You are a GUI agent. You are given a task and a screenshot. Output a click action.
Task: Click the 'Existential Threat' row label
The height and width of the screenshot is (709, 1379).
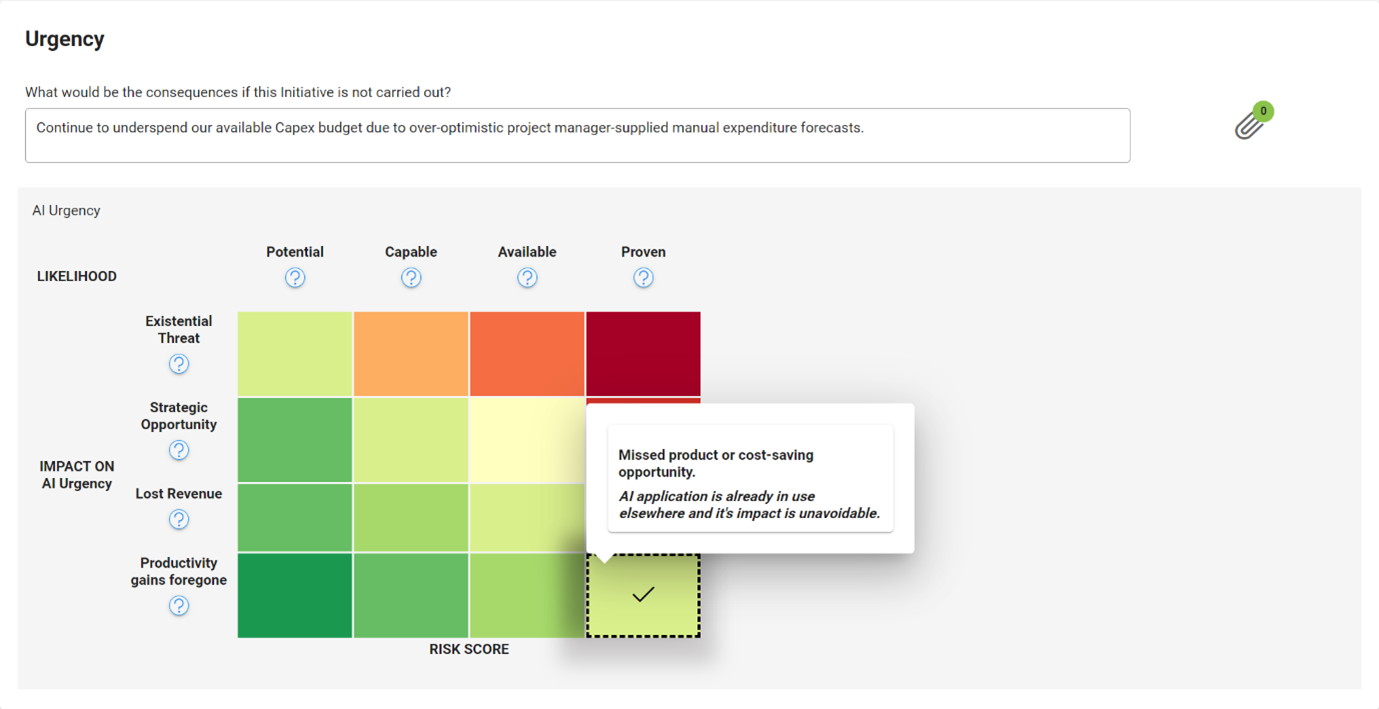pyautogui.click(x=179, y=330)
